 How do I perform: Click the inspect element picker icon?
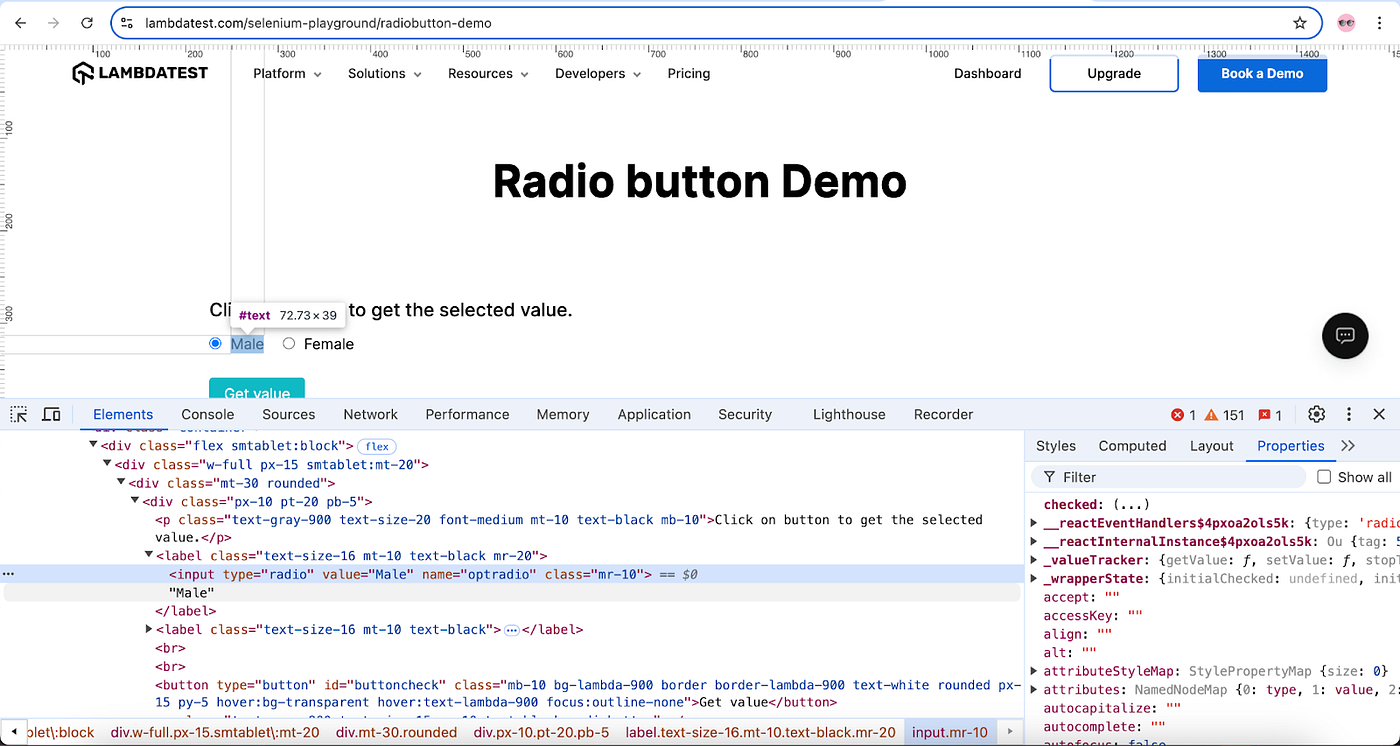click(x=19, y=414)
